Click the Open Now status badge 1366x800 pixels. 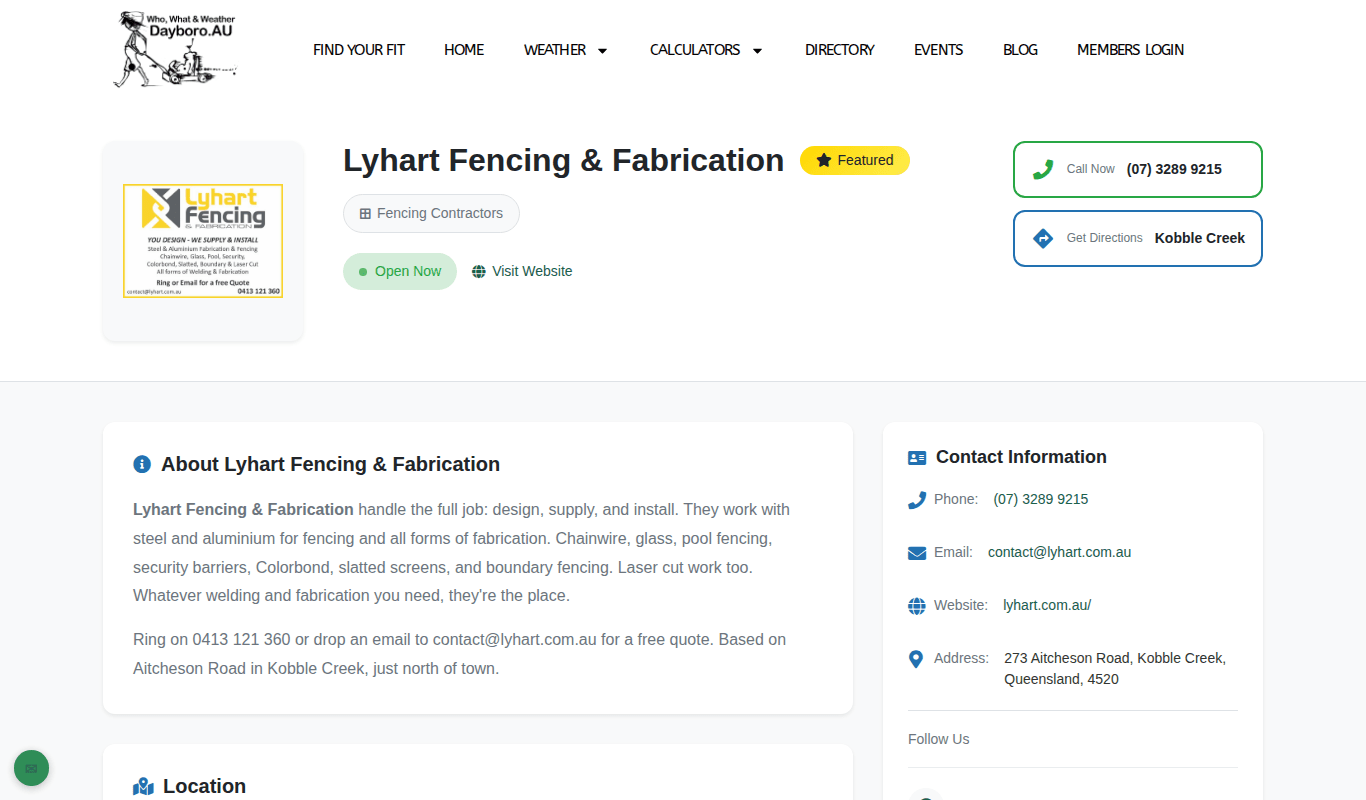click(400, 271)
